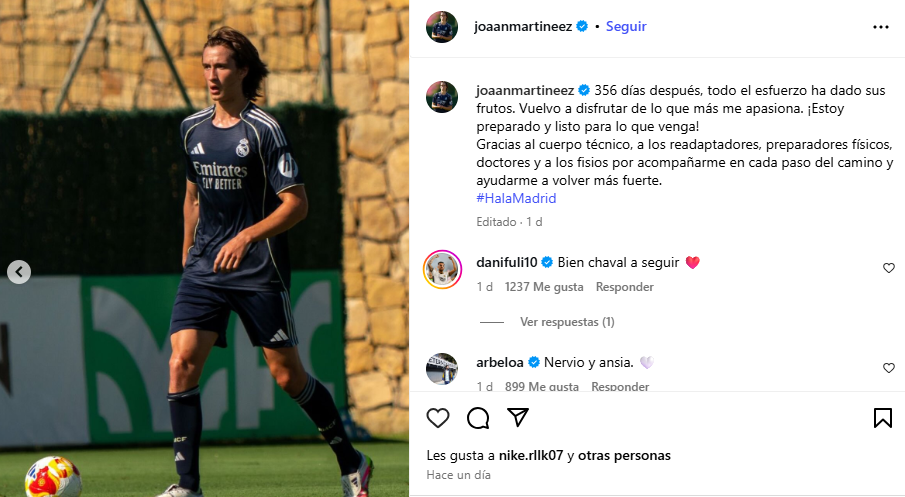Like danifuli10's comment heart
Screen dimensions: 905x497
click(x=889, y=268)
